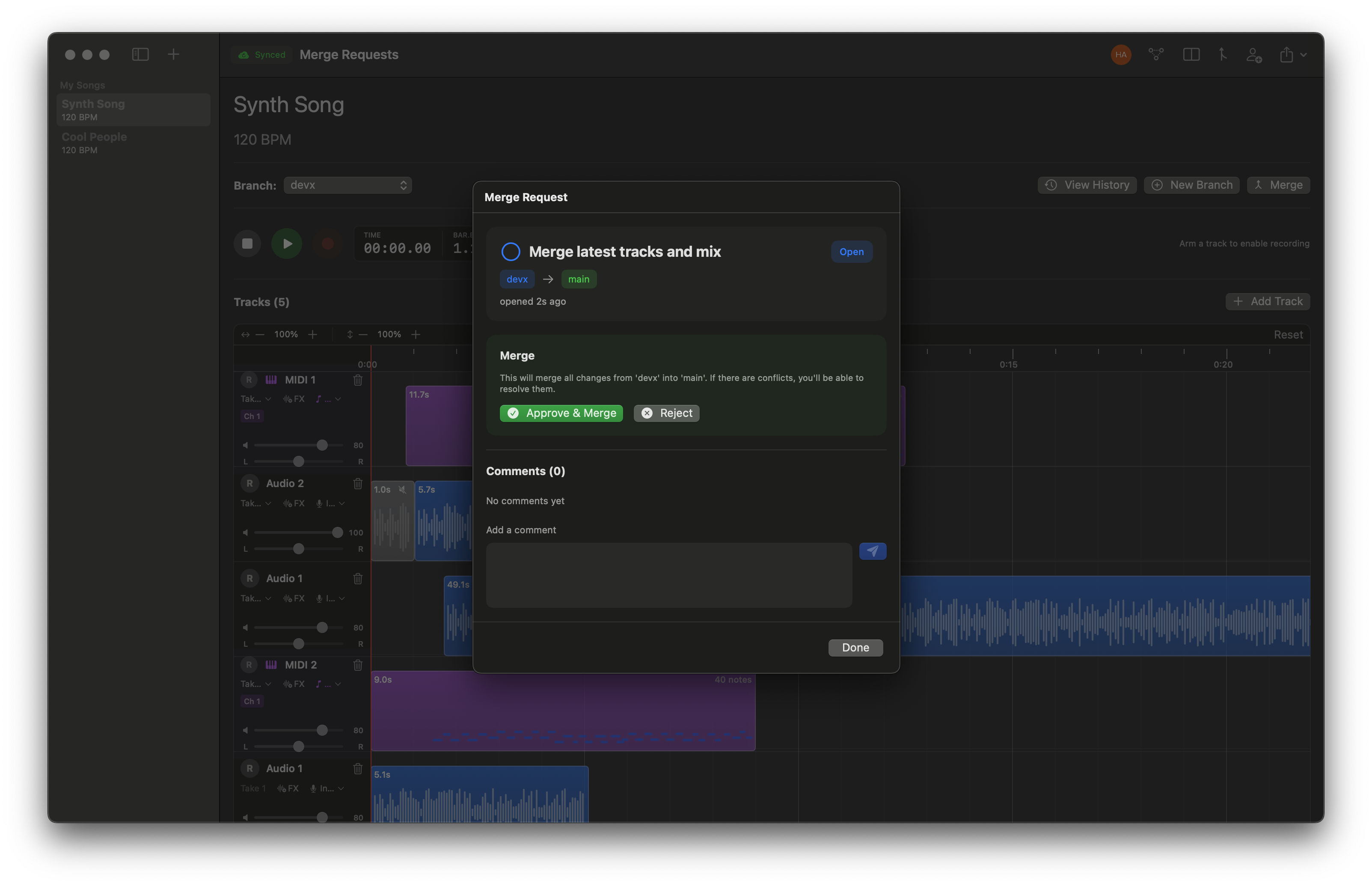The image size is (1372, 886).
Task: Arm the MIDI 2 track for recording
Action: coord(249,664)
